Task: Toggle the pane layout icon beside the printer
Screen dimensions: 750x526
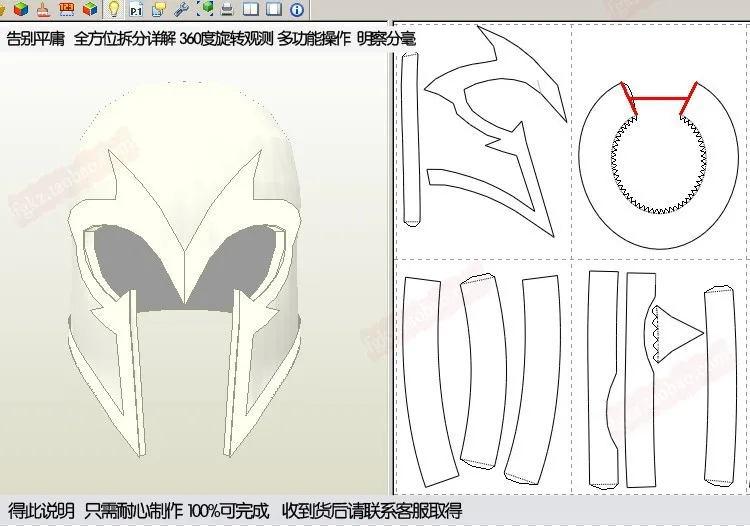Action: point(250,10)
